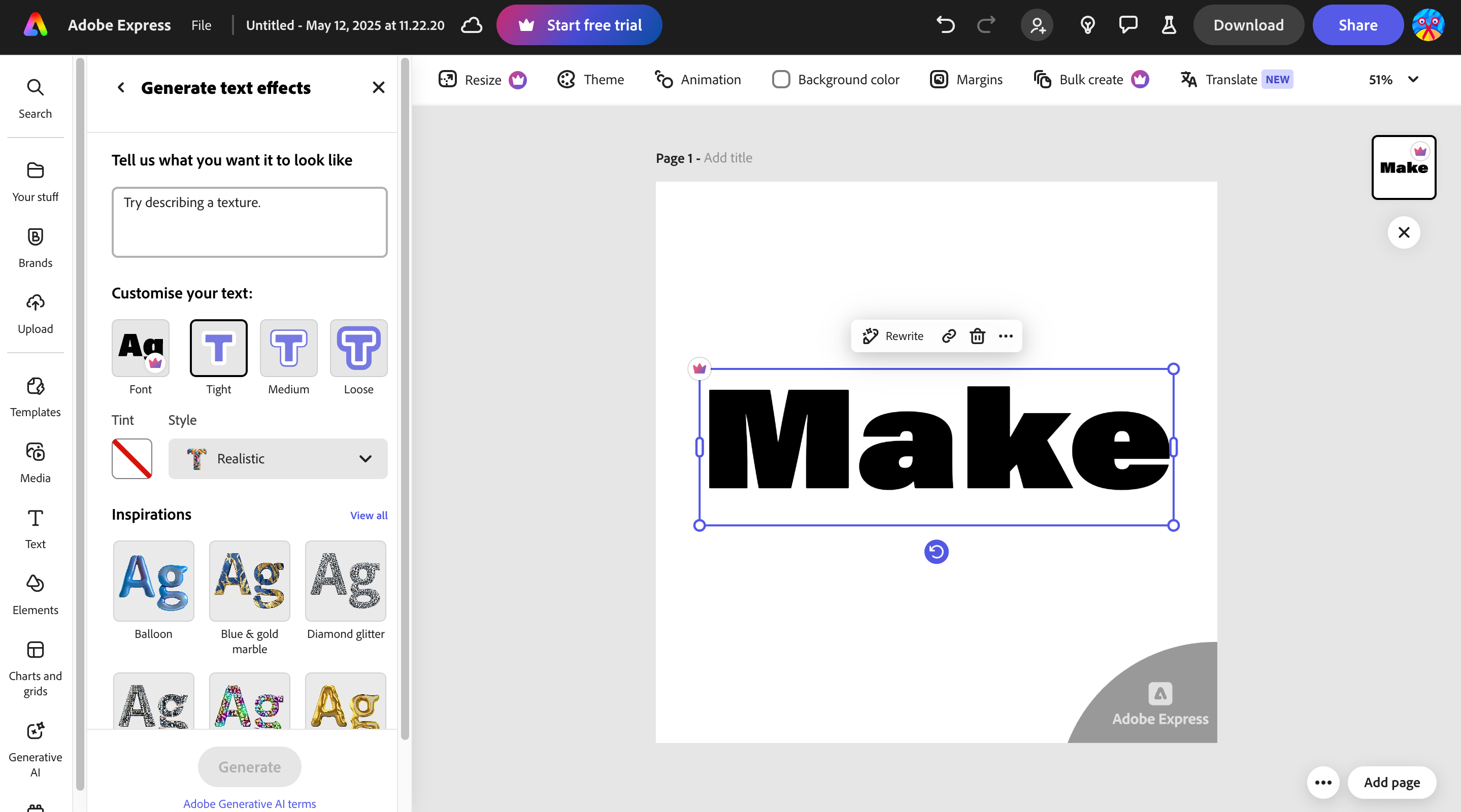The width and height of the screenshot is (1461, 812).
Task: Select the Loose text spacing option
Action: 358,348
